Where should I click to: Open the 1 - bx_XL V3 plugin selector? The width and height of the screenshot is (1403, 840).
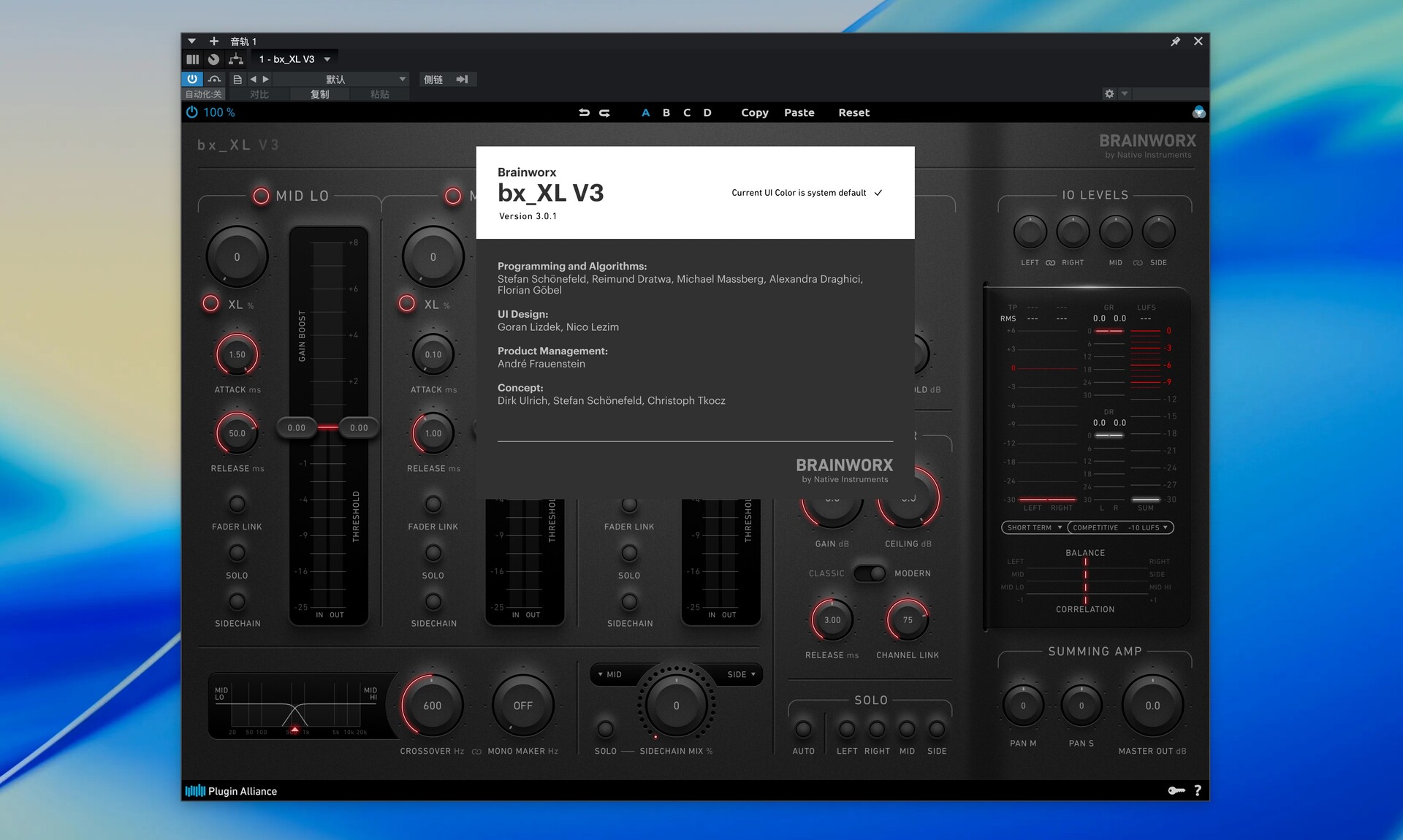[x=295, y=59]
